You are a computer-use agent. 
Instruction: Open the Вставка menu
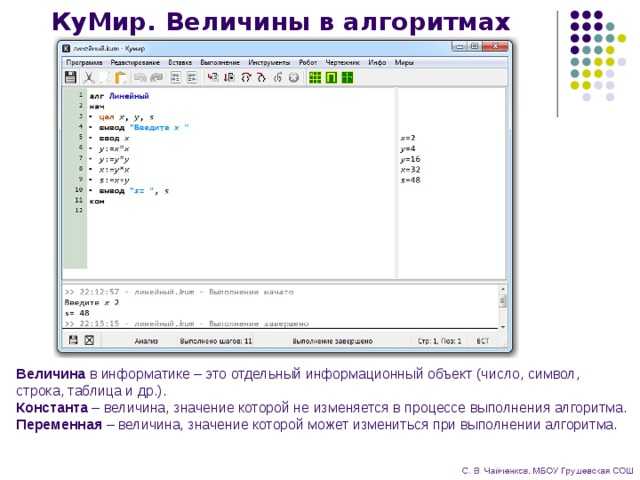[x=180, y=62]
